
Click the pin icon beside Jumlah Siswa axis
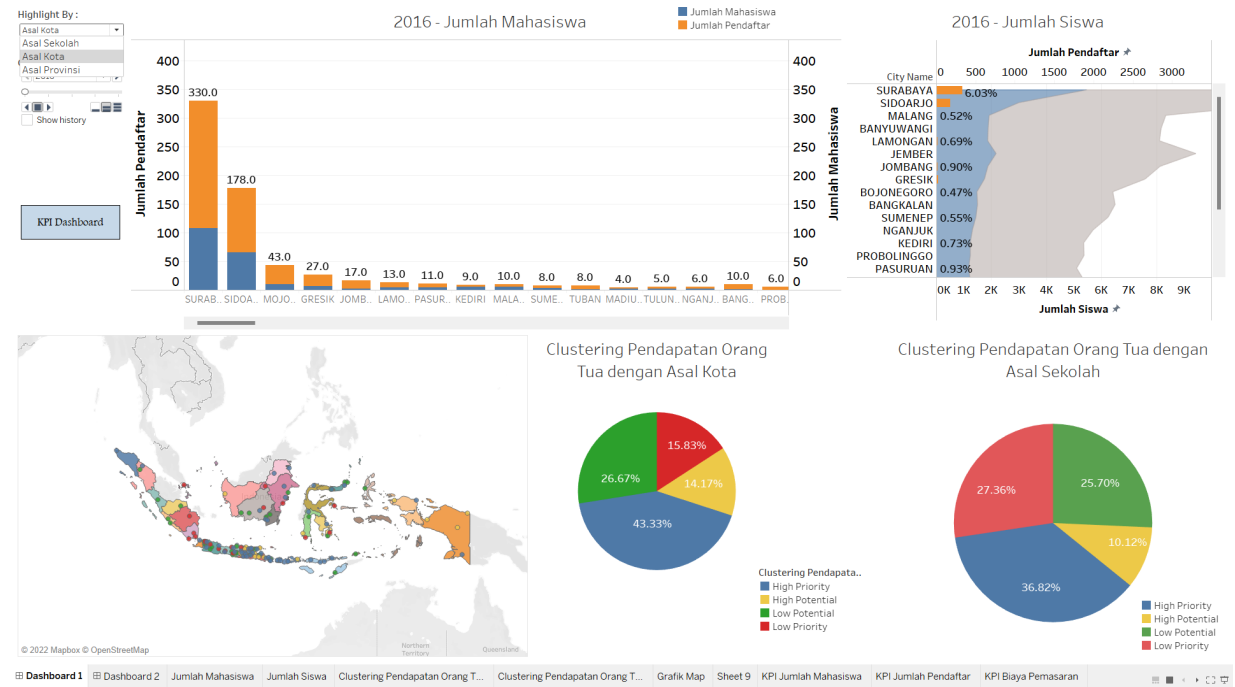click(x=1114, y=309)
